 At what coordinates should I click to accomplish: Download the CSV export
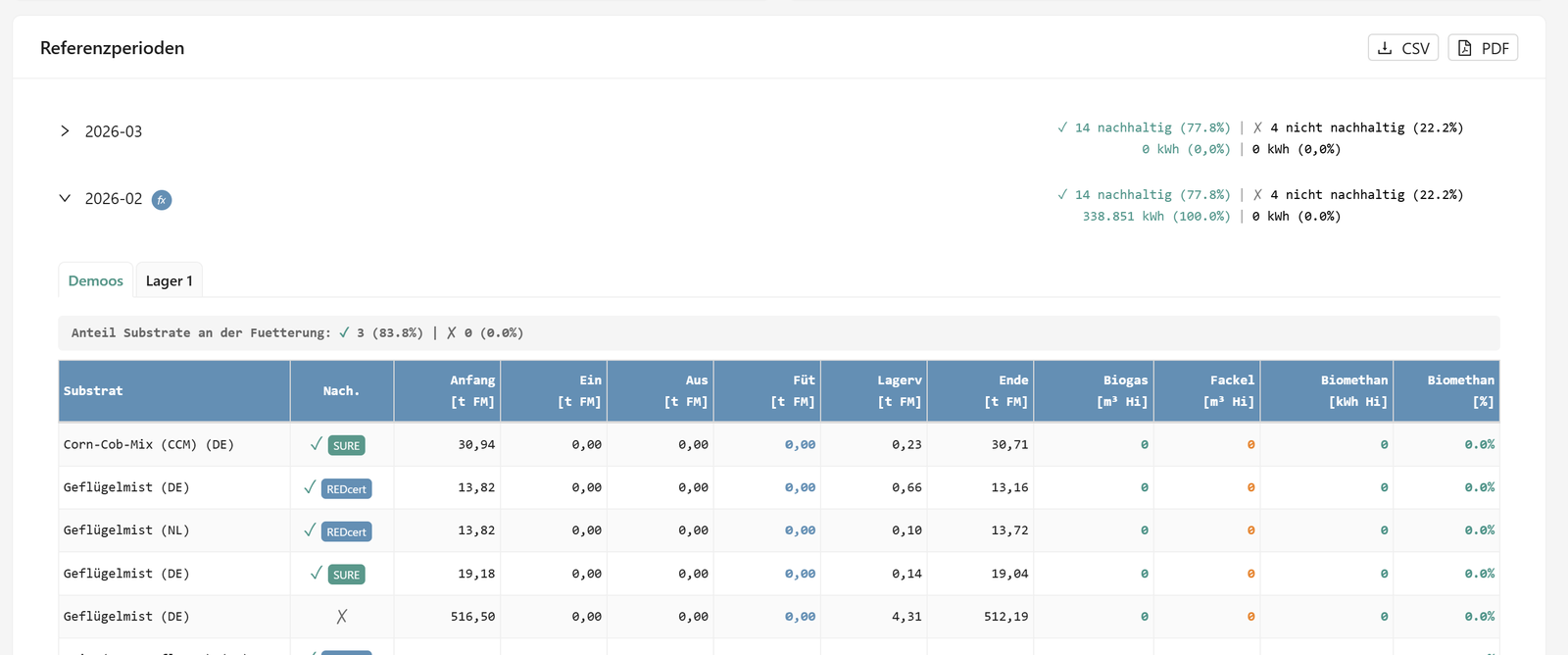(x=1402, y=48)
